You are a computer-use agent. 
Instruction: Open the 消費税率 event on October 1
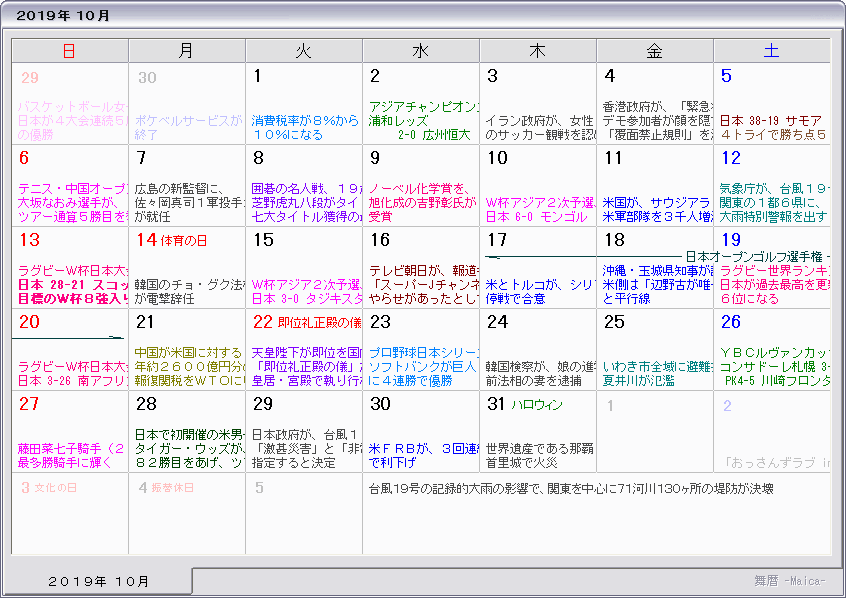pos(304,127)
